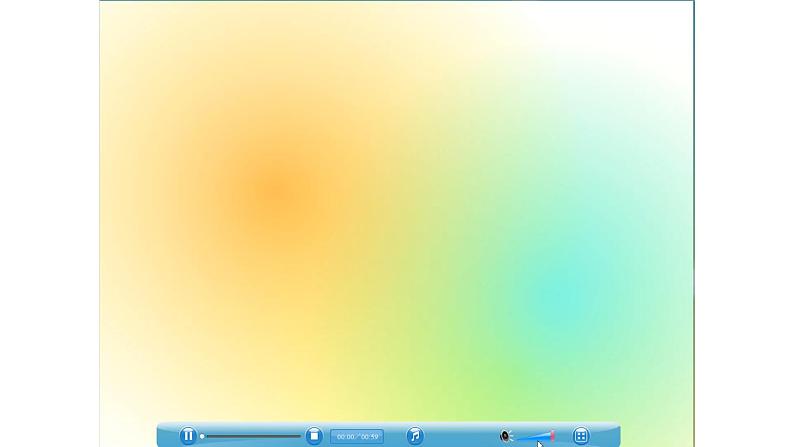Click the seek bar one quarter along
The image size is (794, 447).
pos(227,436)
